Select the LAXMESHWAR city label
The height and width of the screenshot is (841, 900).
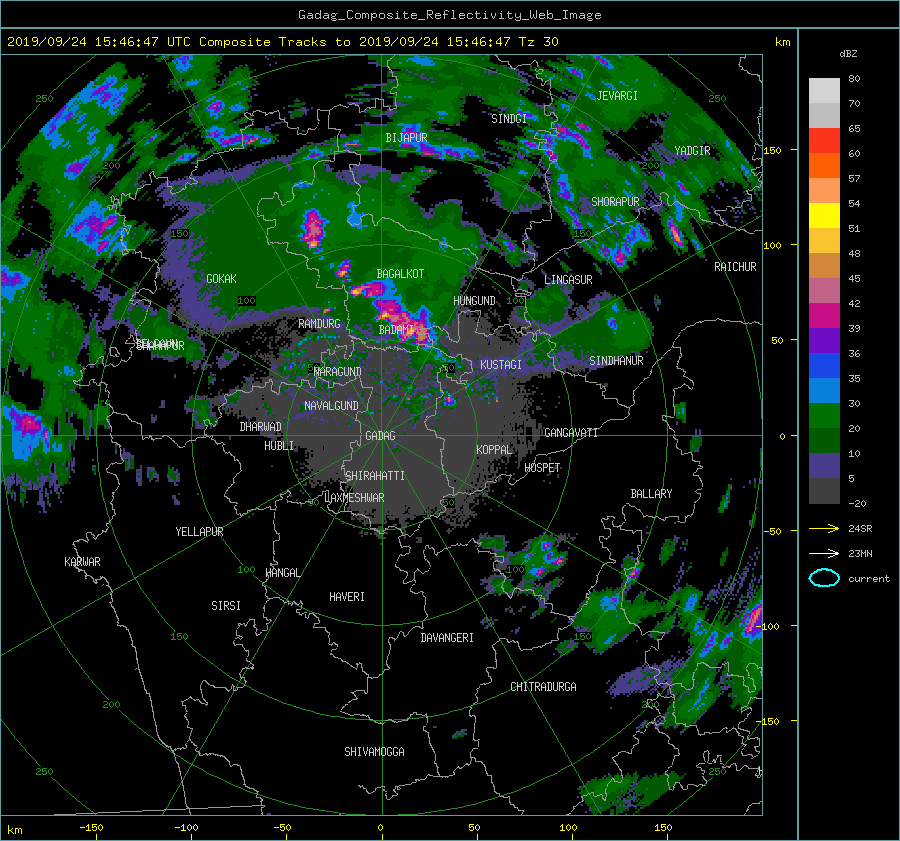[x=354, y=498]
